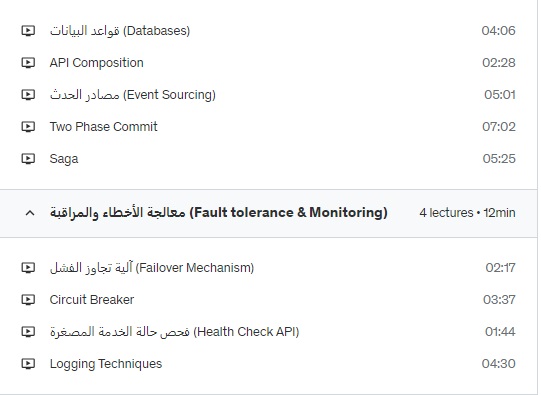
Task: Click the video icon beside Databases lecture
Action: (28, 31)
